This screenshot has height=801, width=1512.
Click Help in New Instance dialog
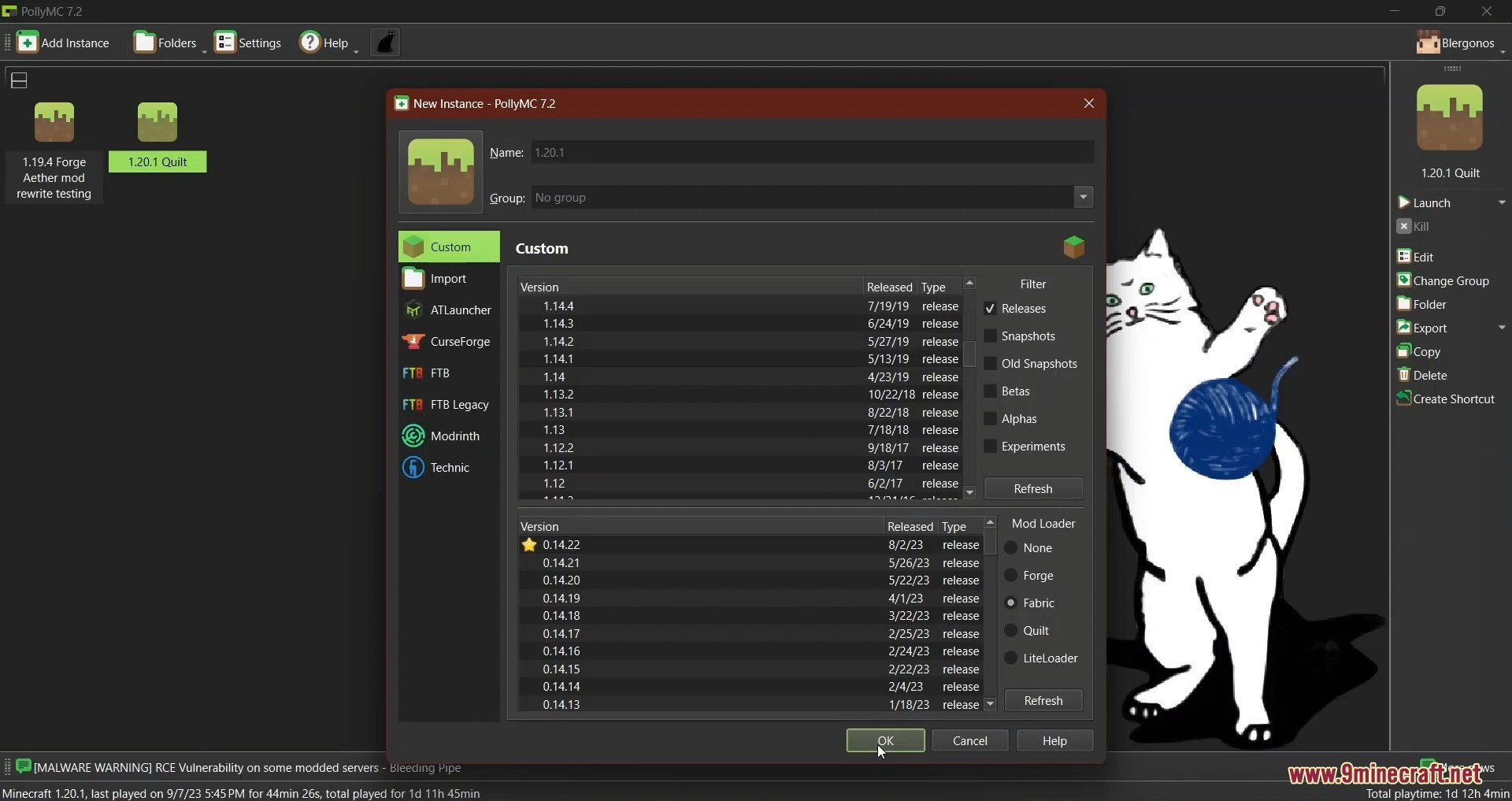point(1055,742)
